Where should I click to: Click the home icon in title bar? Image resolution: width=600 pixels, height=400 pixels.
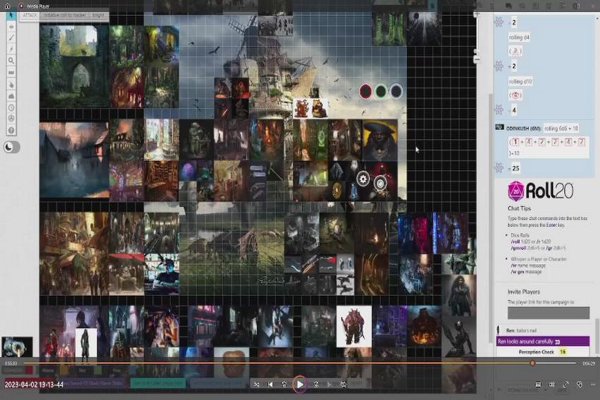[x=7, y=6]
